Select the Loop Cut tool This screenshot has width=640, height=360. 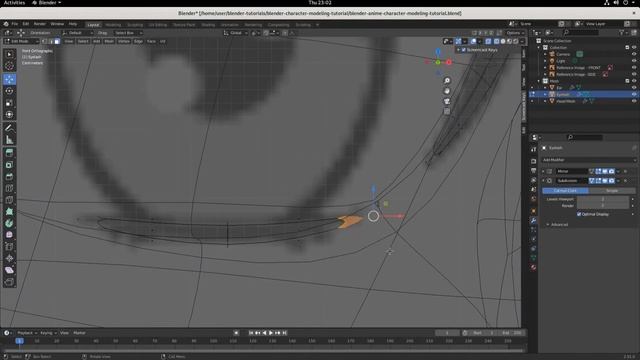(x=9, y=189)
